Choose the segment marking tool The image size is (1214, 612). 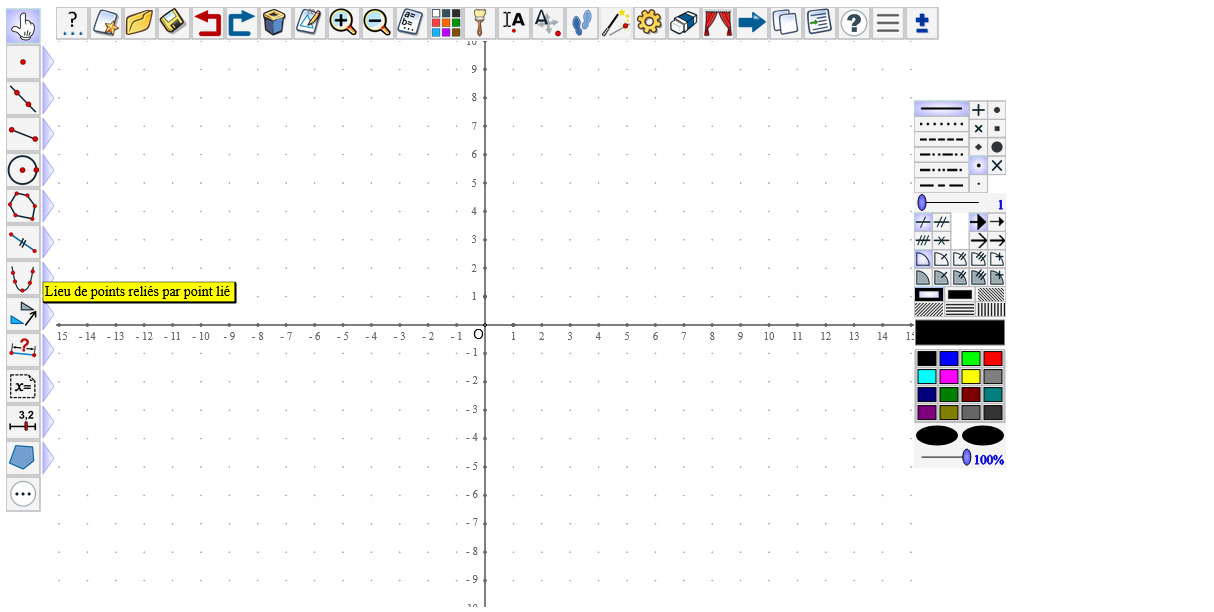pos(23,242)
